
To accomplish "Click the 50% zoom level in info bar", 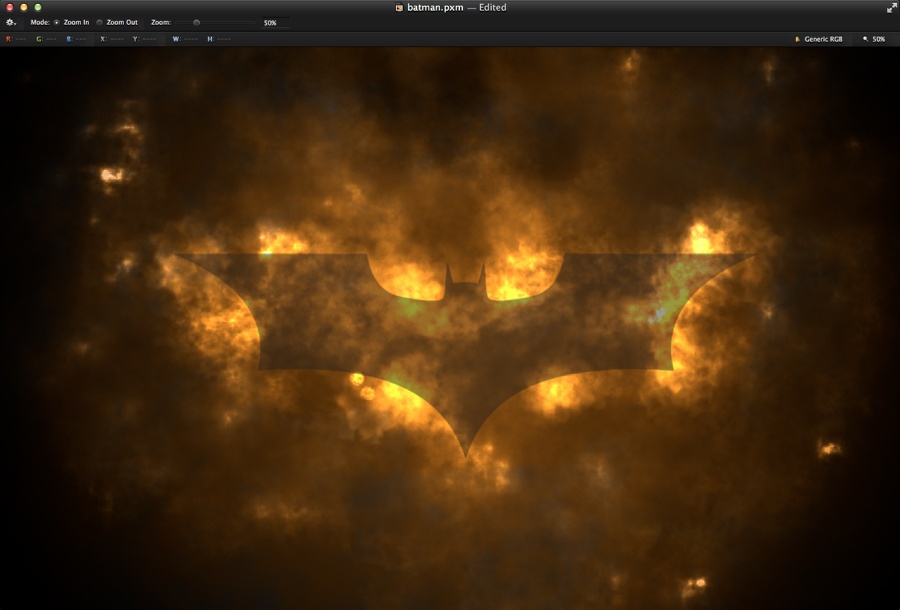I will coord(878,39).
